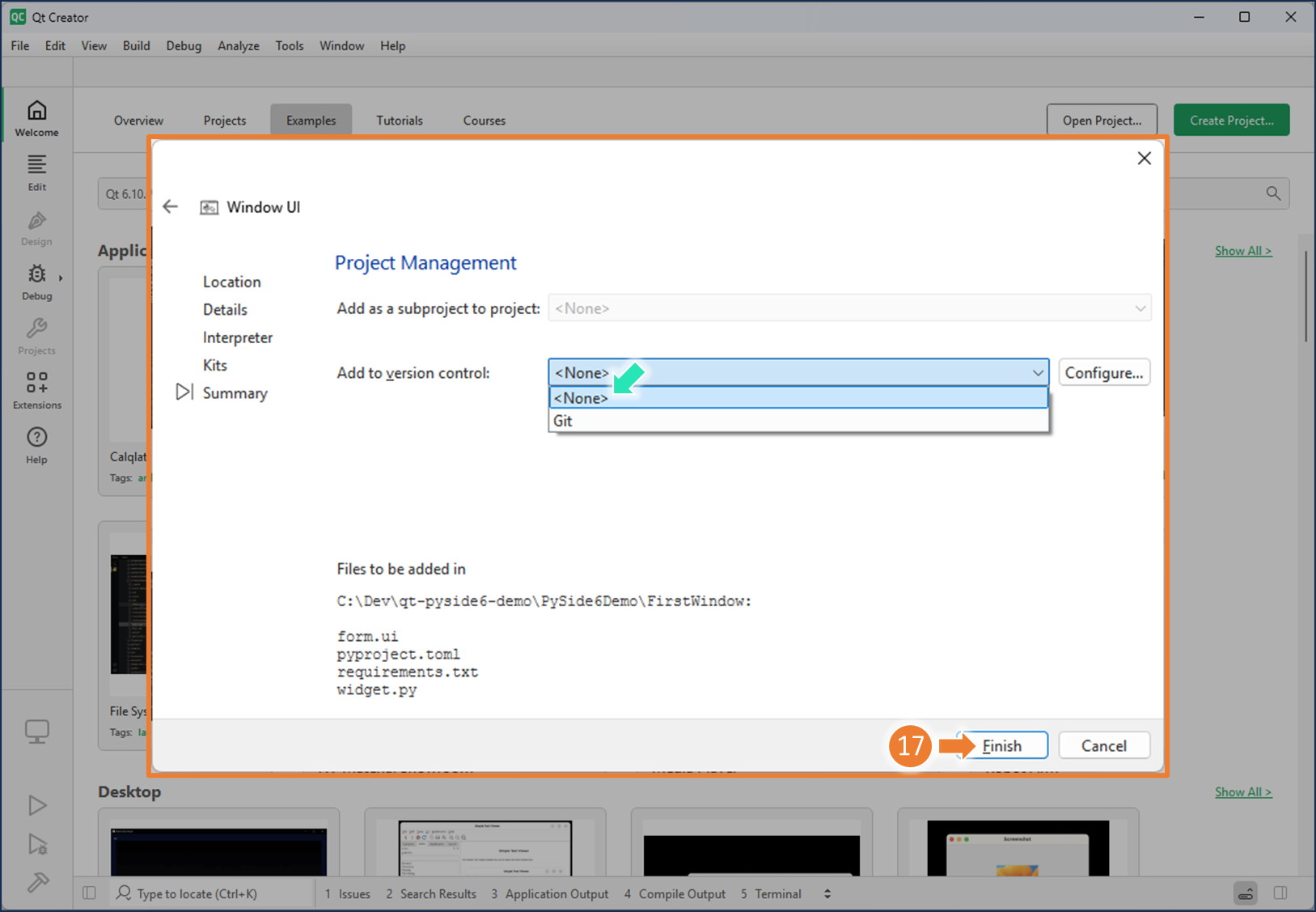This screenshot has height=912, width=1316.
Task: Open the Application Output pane
Action: click(549, 893)
